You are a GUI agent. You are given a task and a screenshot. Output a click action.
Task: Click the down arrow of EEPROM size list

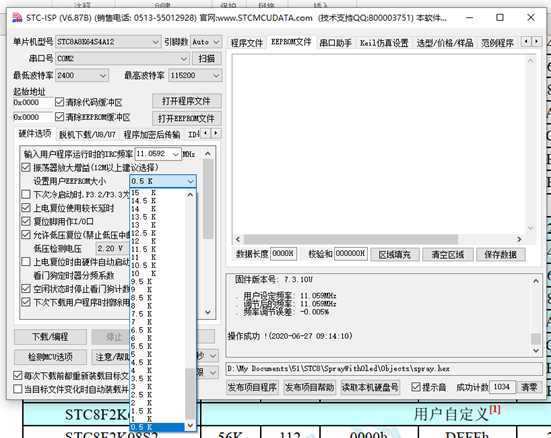point(190,426)
